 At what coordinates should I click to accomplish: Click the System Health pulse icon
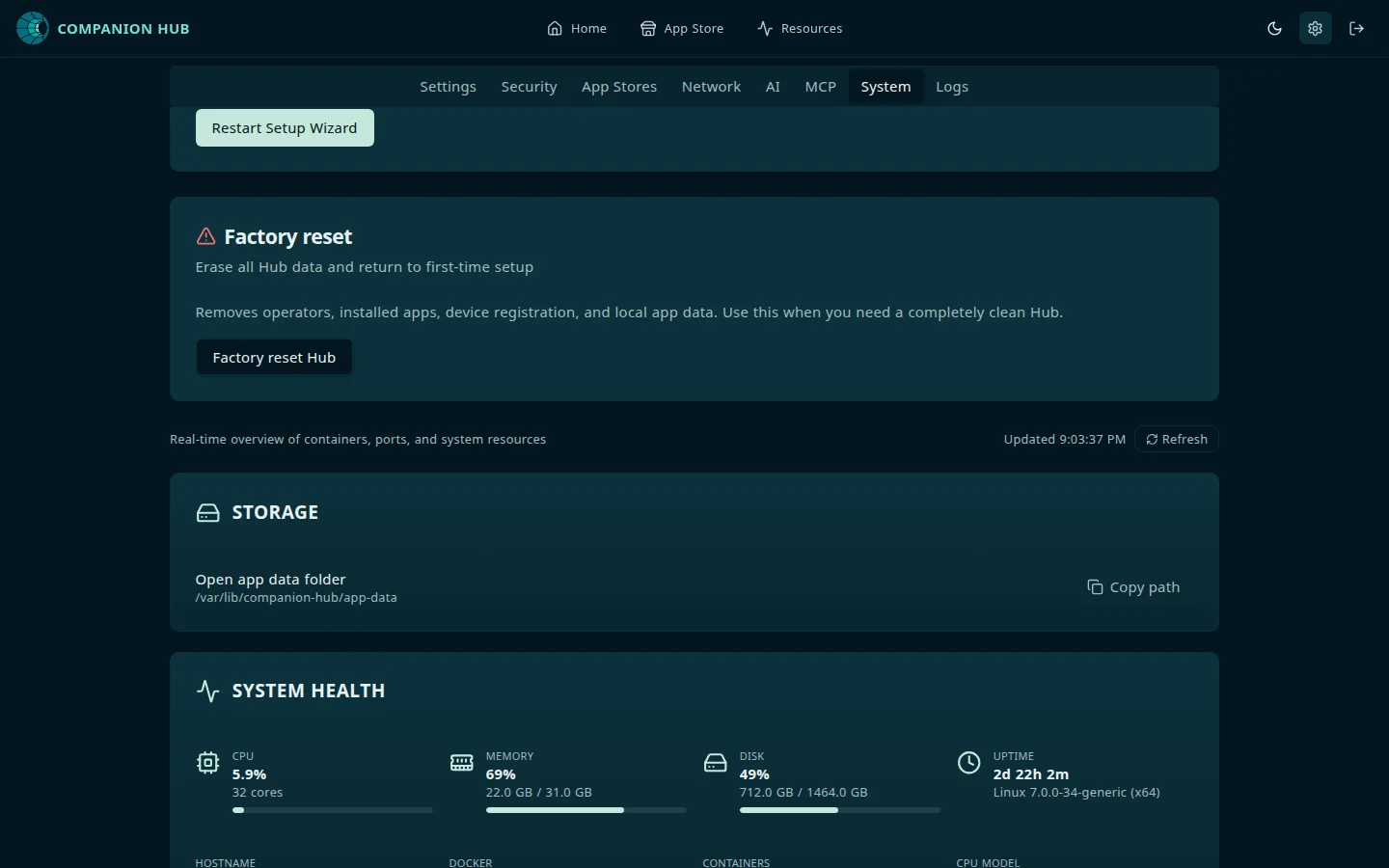click(207, 691)
